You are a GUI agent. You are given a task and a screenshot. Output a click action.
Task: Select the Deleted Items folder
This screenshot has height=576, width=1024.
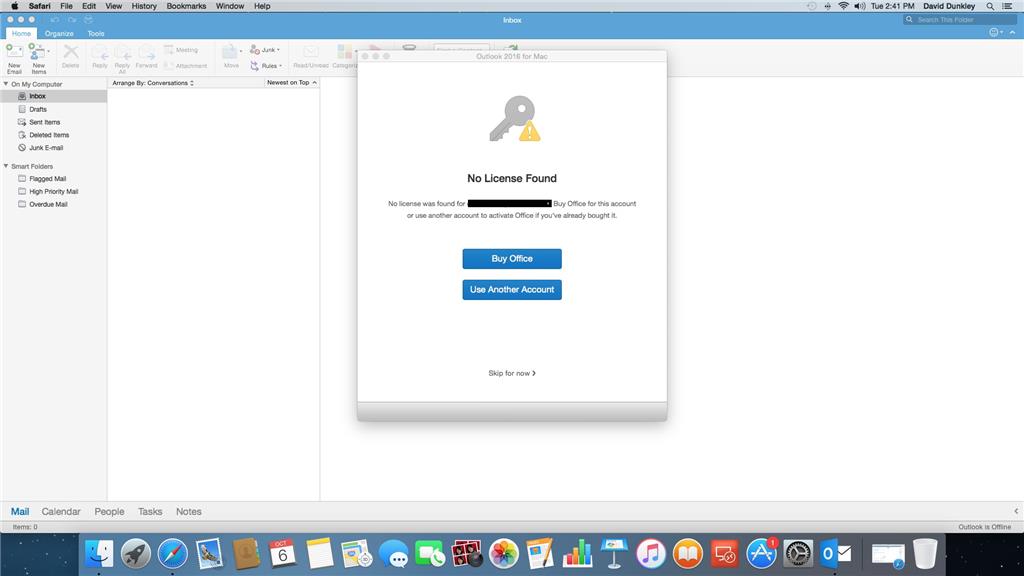point(54,135)
